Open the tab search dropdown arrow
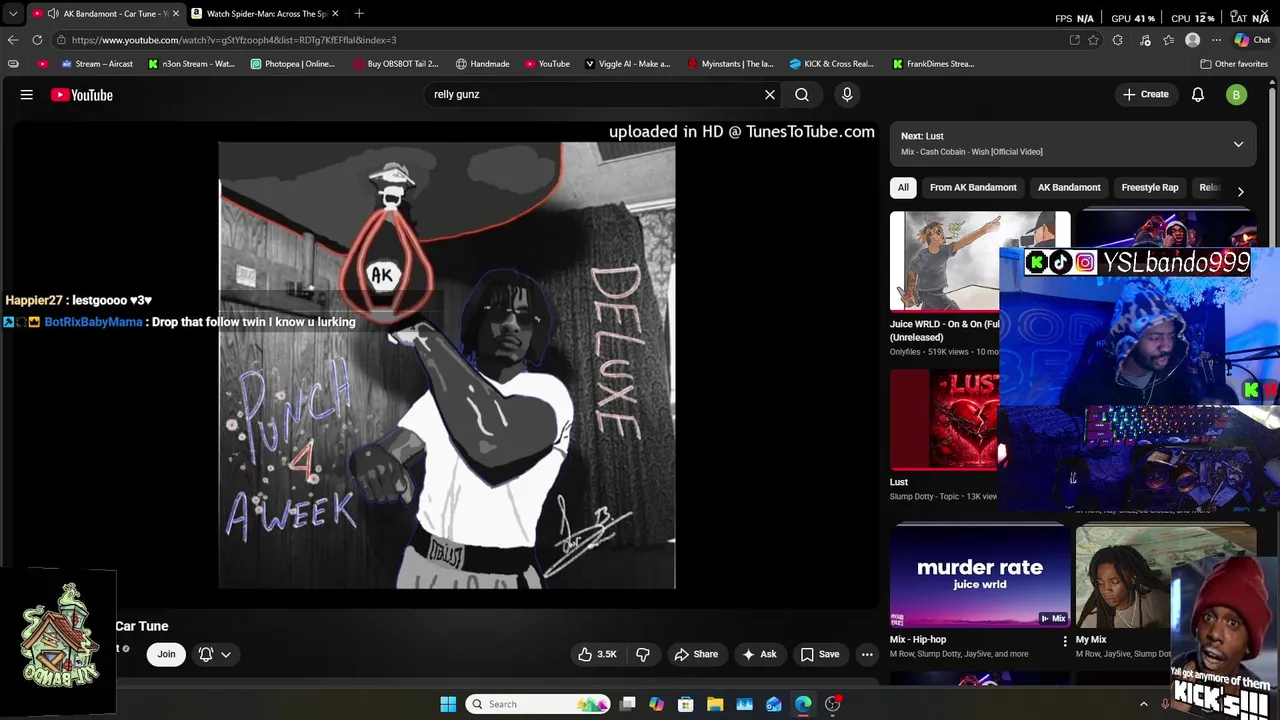 point(13,14)
